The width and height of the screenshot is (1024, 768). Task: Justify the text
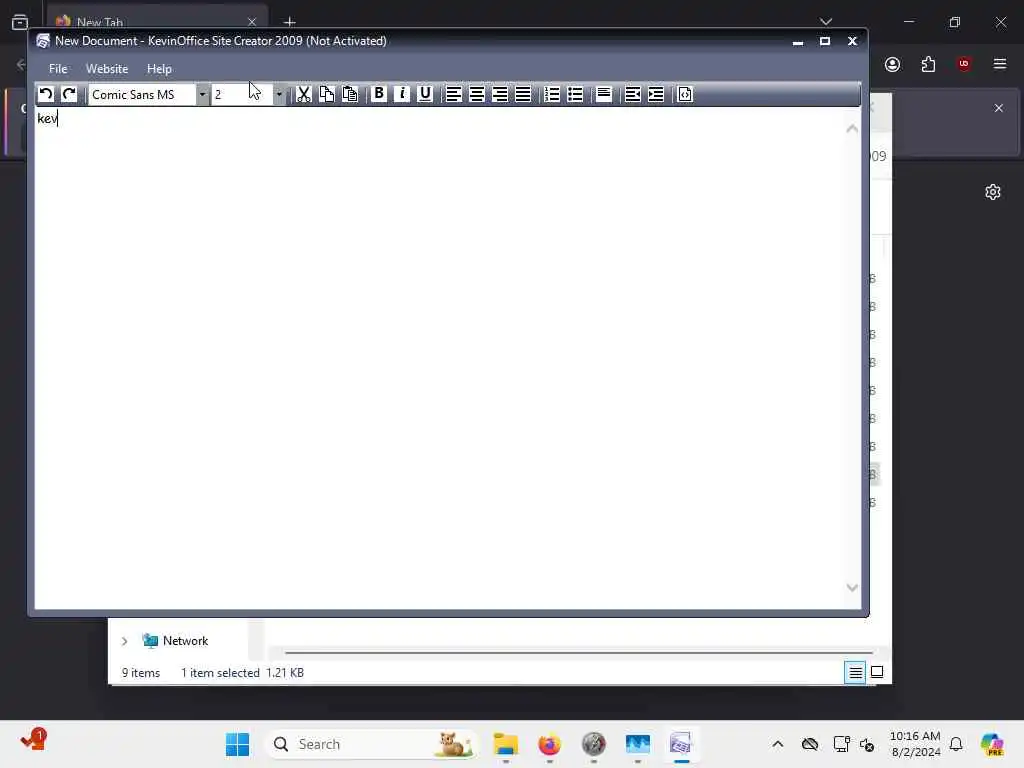pos(523,94)
